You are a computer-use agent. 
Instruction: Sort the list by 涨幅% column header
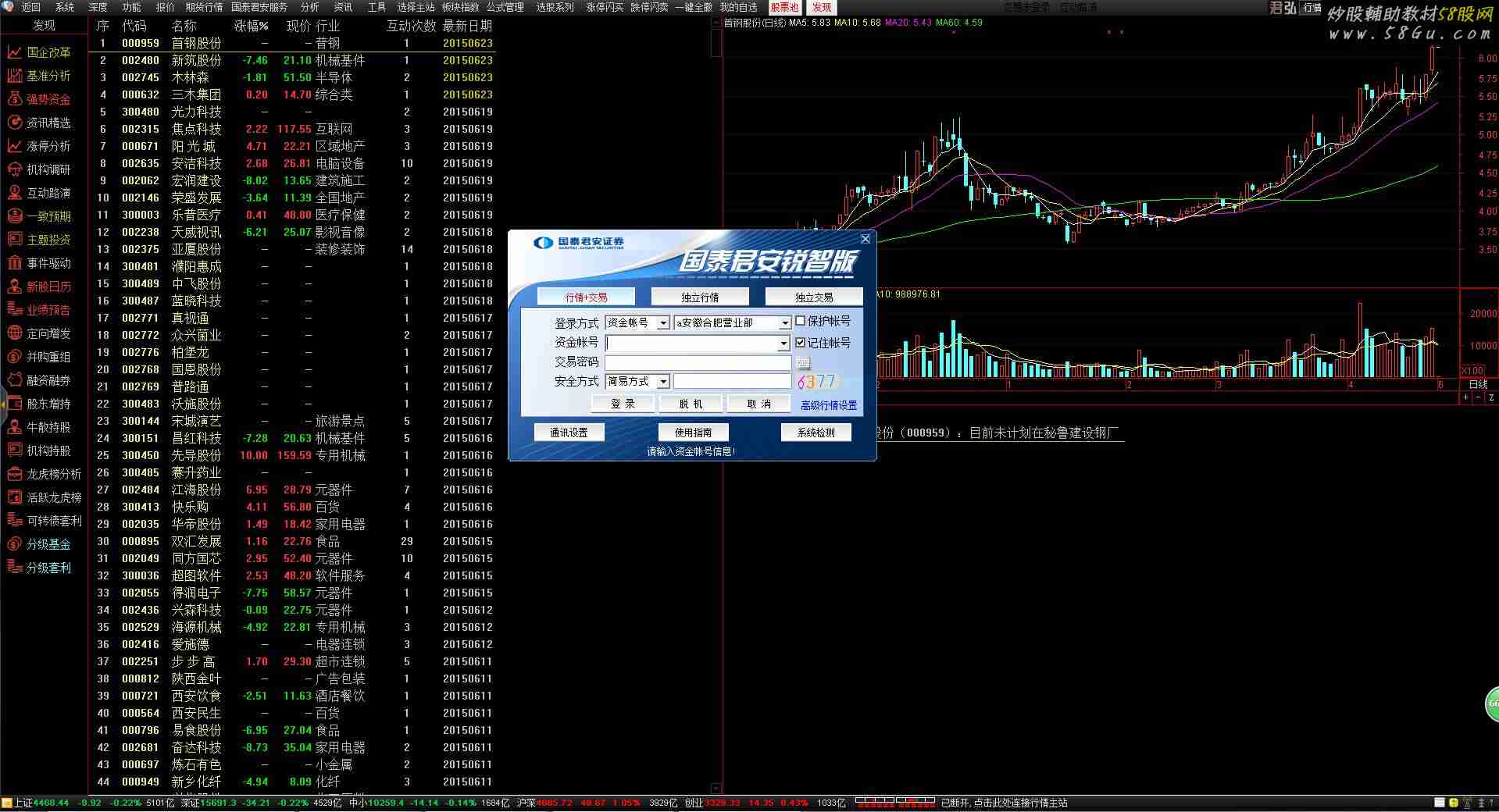click(x=251, y=26)
